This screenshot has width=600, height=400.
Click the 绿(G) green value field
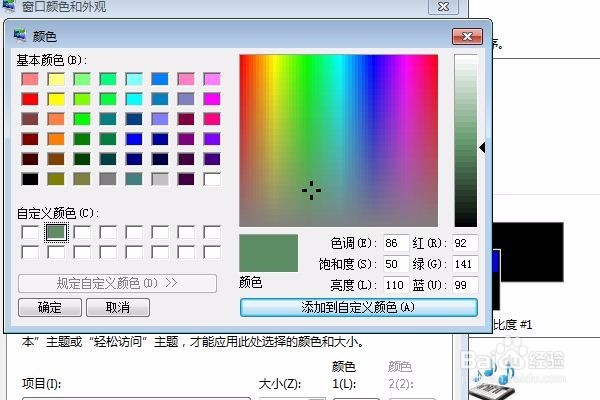click(465, 264)
